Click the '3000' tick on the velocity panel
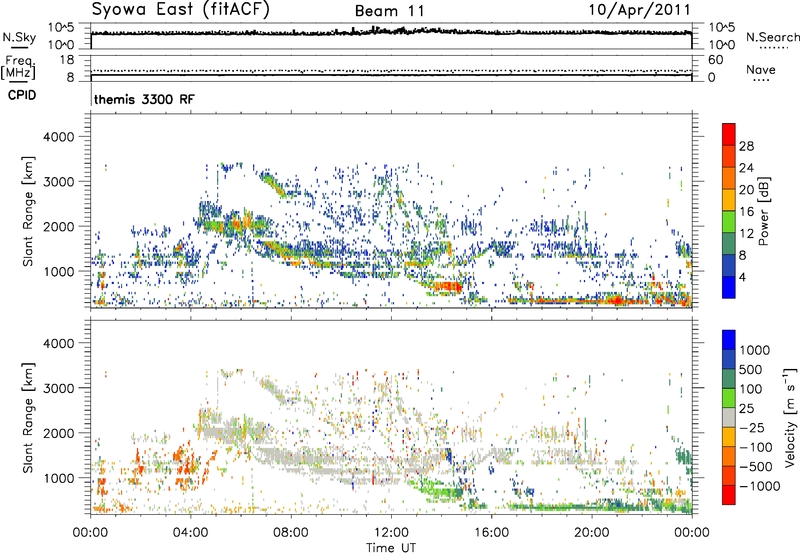This screenshot has height=554, width=800. [x=58, y=388]
